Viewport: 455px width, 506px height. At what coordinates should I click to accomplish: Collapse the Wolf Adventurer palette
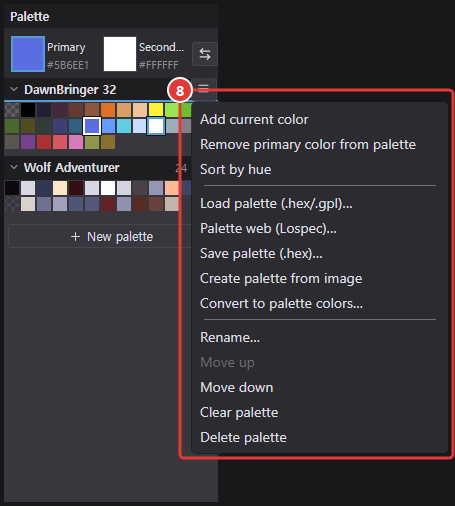tap(14, 167)
